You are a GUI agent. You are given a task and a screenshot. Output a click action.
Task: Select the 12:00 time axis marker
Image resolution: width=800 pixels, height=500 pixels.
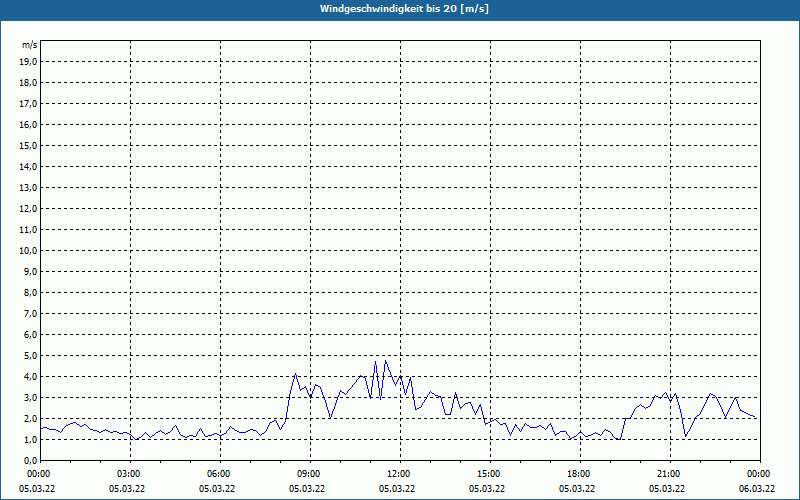point(400,474)
